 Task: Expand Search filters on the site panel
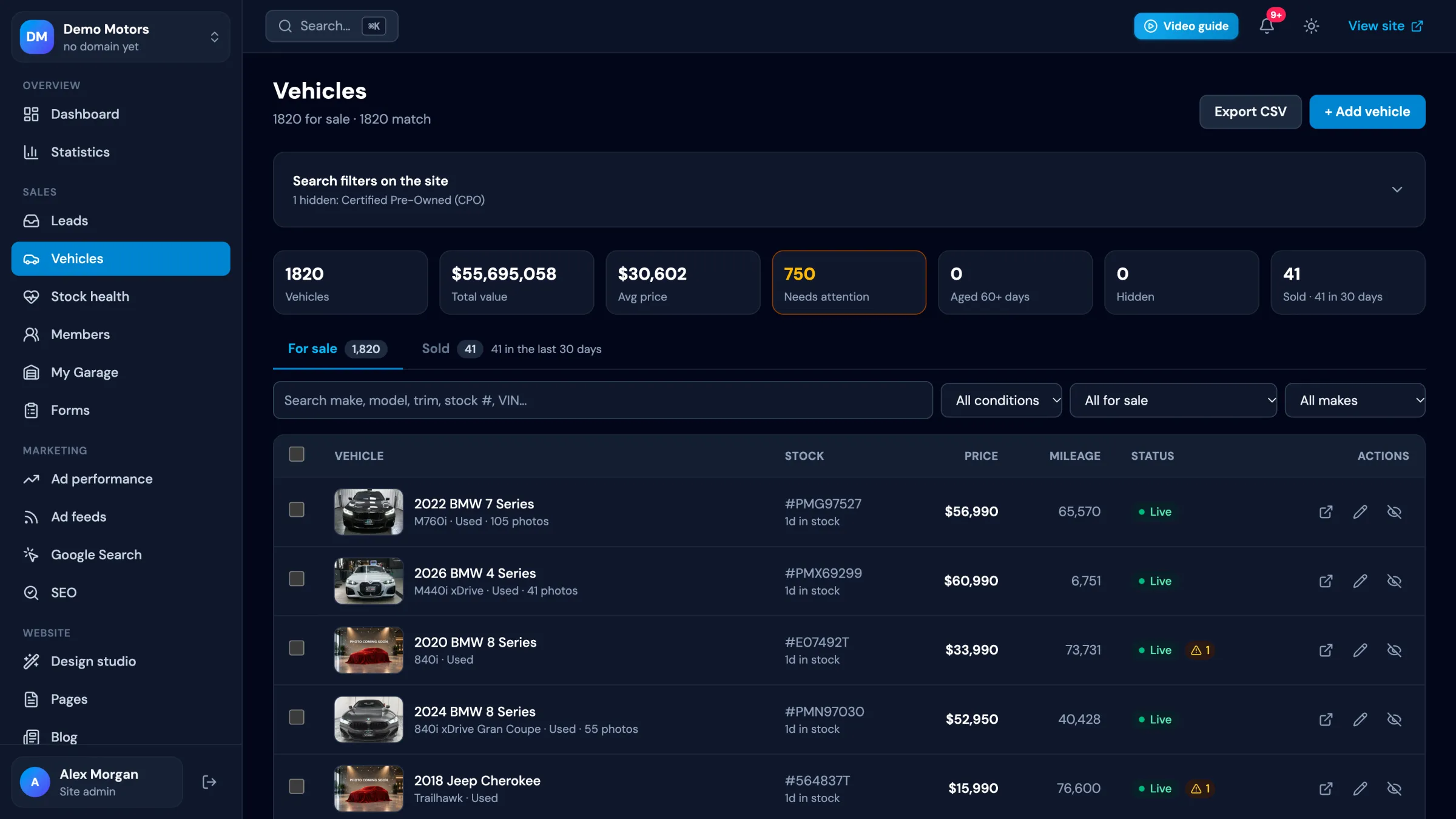pos(849,190)
